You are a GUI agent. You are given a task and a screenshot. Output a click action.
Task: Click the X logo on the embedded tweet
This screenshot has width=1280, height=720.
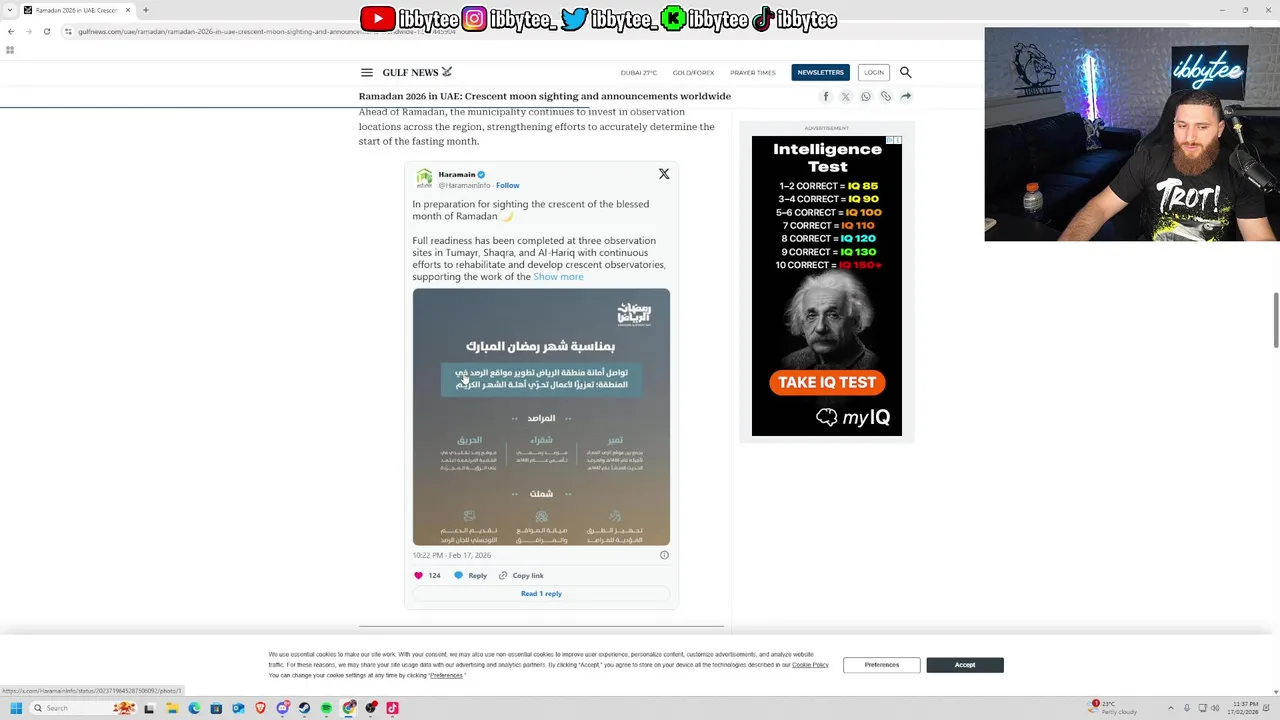pos(664,174)
